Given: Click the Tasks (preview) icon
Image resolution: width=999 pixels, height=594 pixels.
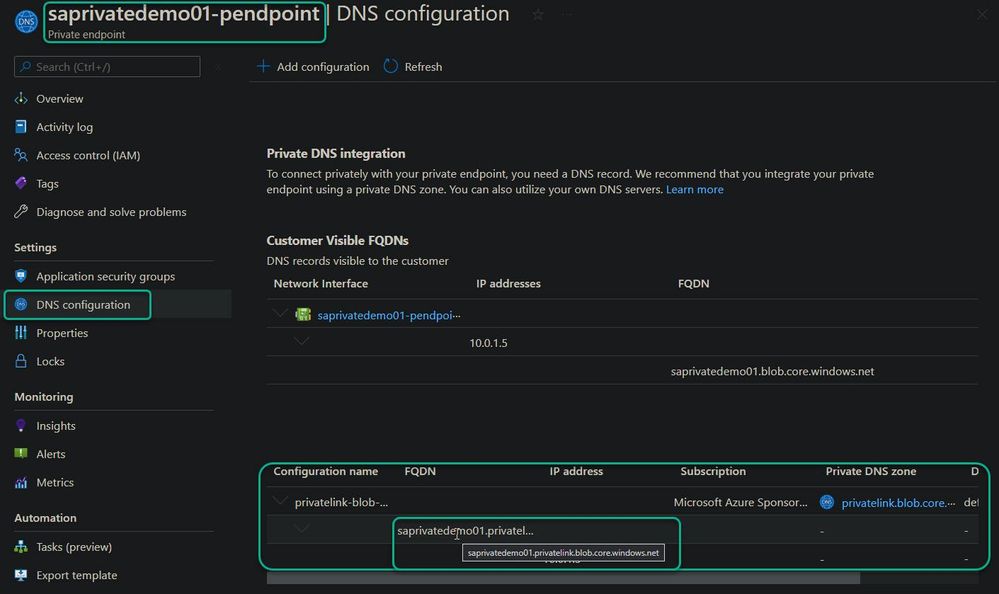Looking at the screenshot, I should coord(21,546).
